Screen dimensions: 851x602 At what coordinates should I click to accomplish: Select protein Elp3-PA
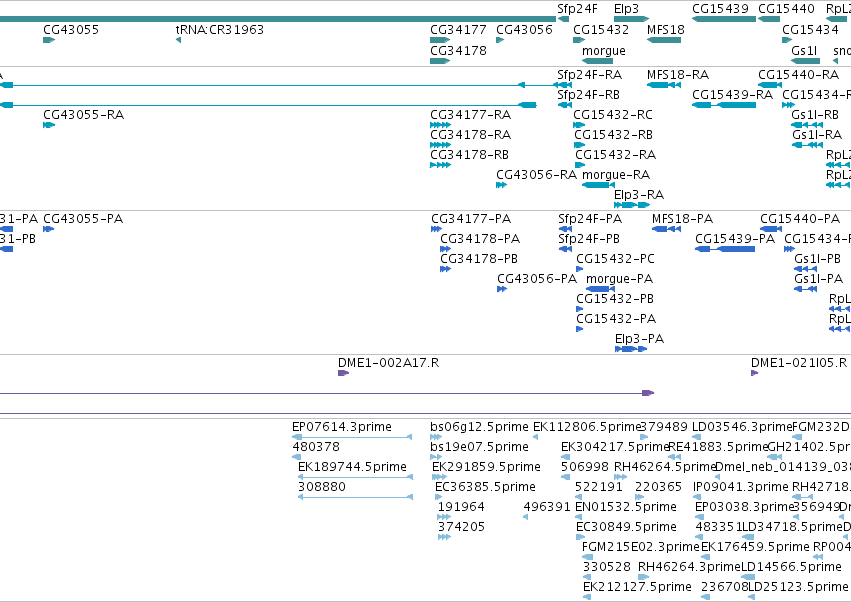point(639,340)
